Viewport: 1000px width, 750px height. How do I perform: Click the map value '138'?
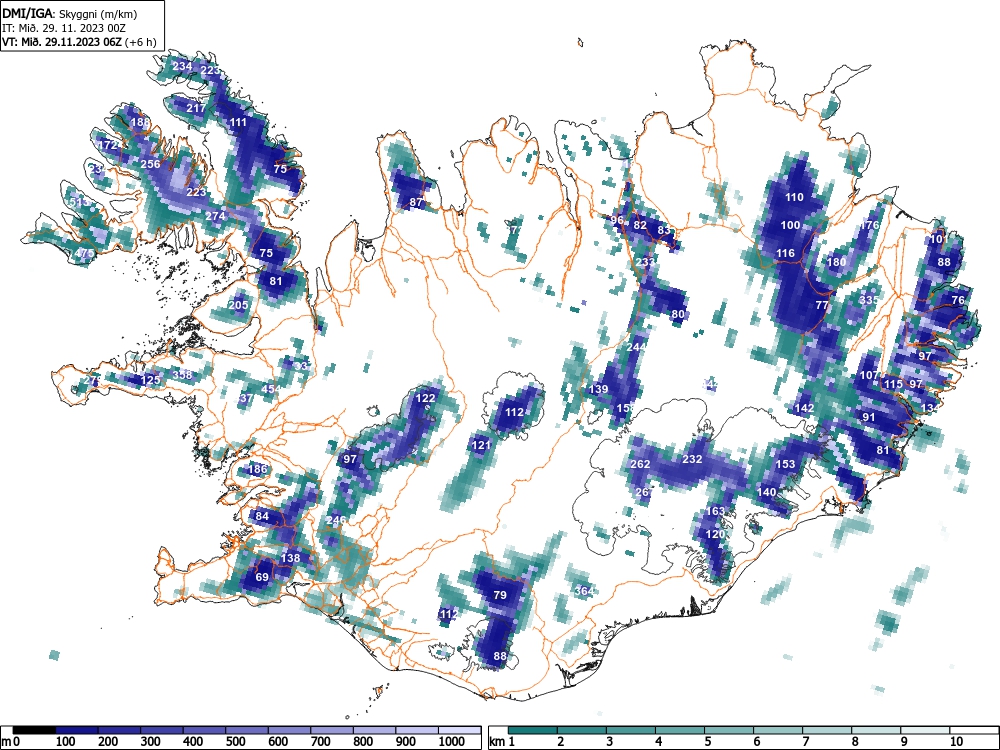point(290,558)
